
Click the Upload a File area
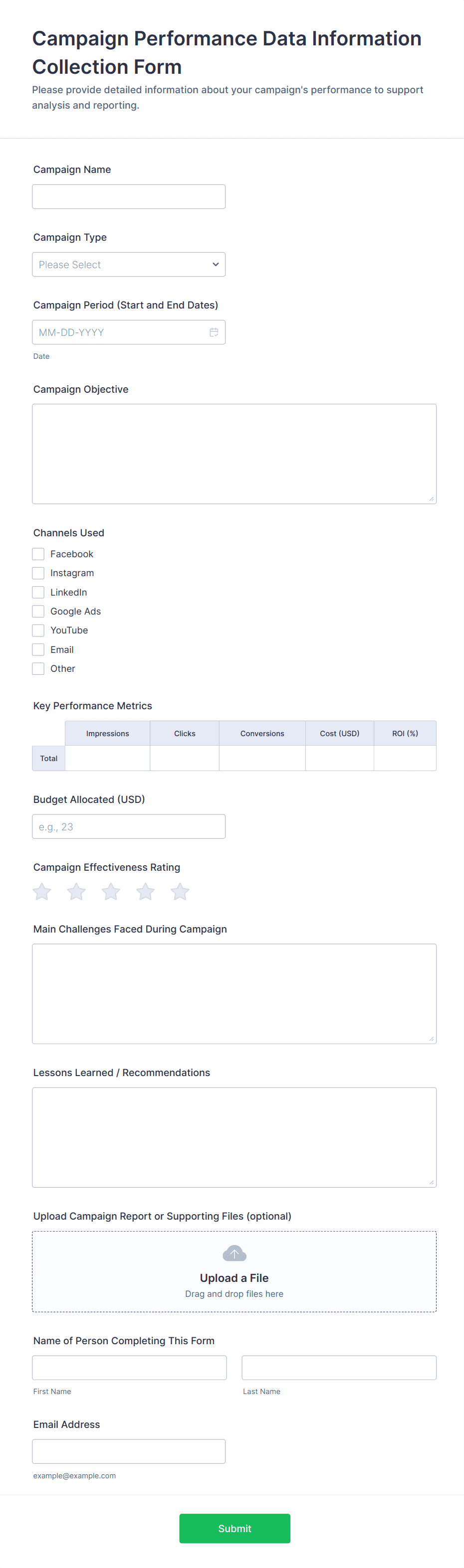[234, 1272]
